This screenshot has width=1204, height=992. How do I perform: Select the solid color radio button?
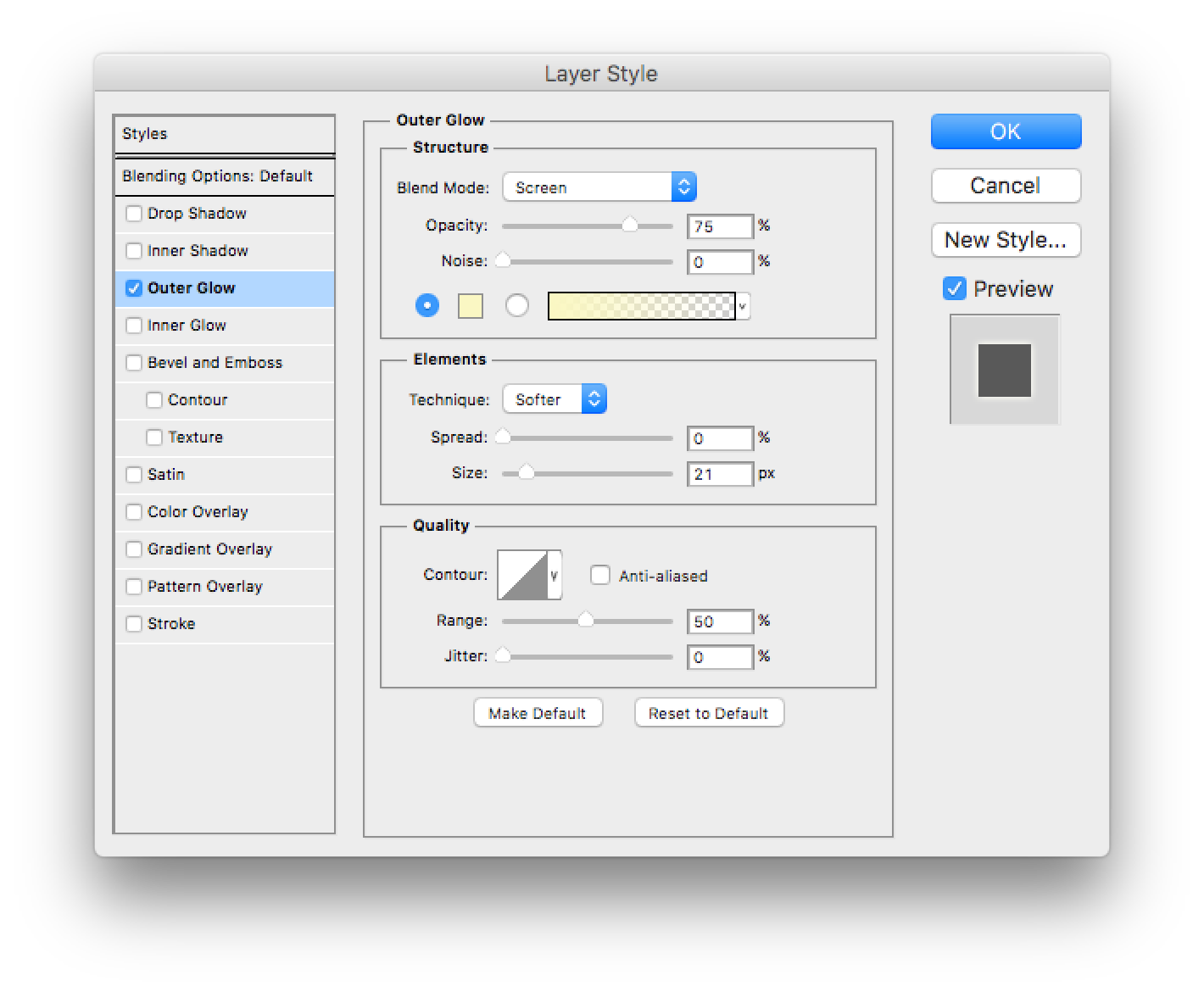427,305
